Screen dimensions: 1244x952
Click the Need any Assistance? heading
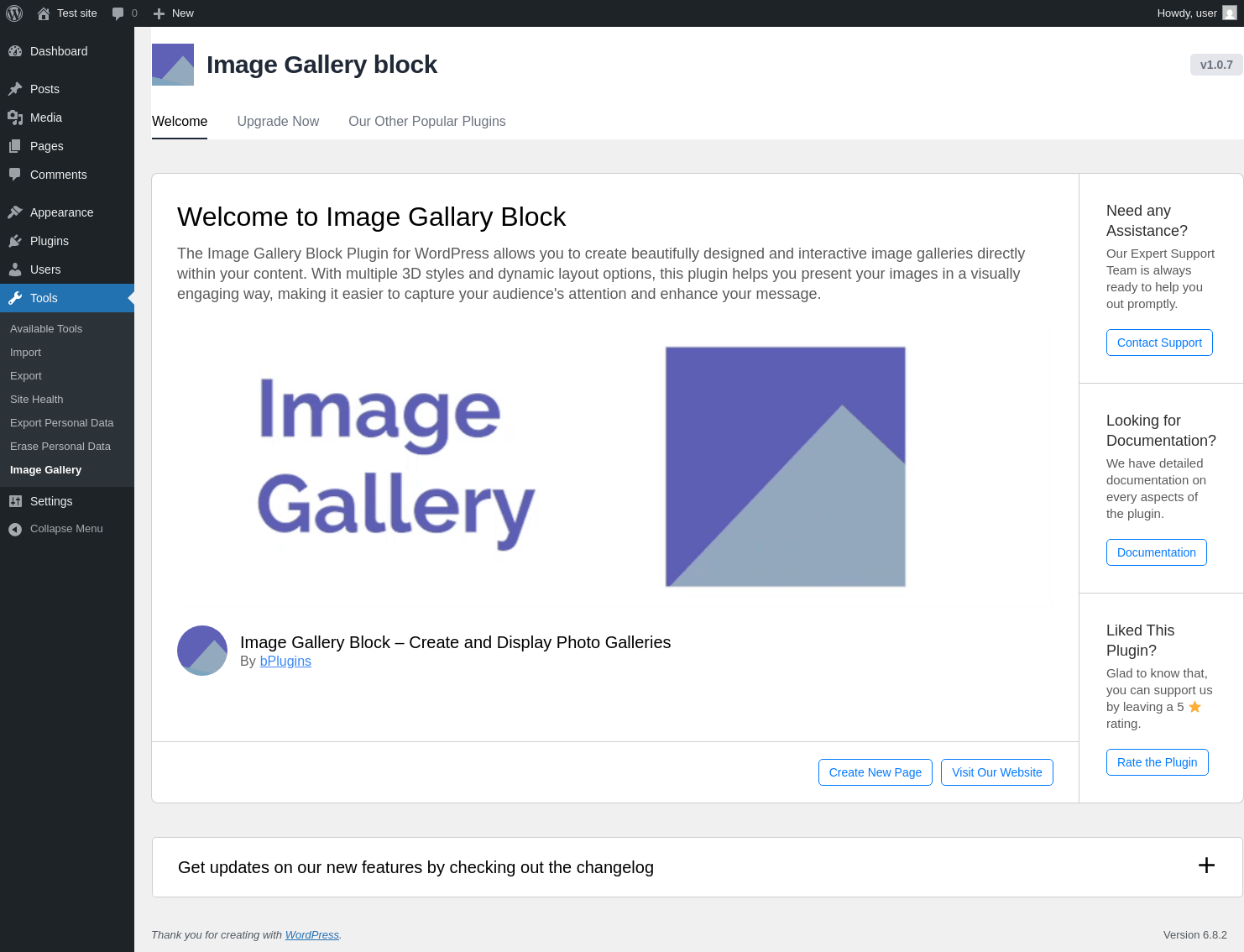(x=1147, y=221)
